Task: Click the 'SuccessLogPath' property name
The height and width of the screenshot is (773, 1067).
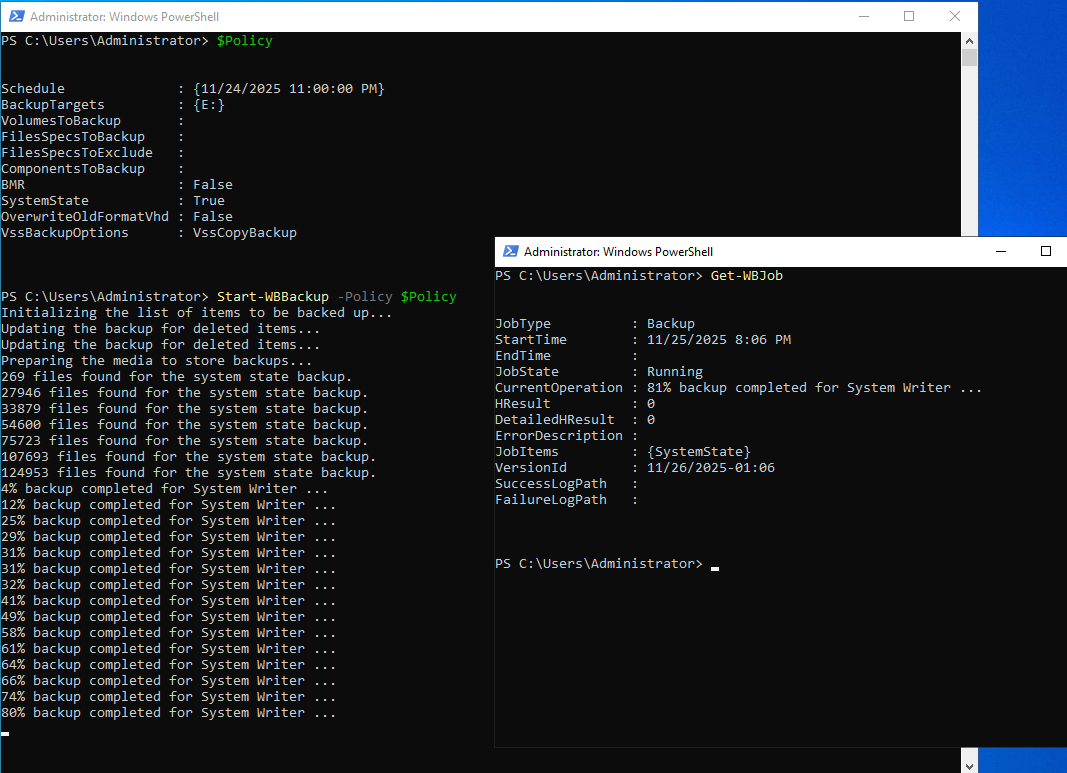Action: coord(551,483)
